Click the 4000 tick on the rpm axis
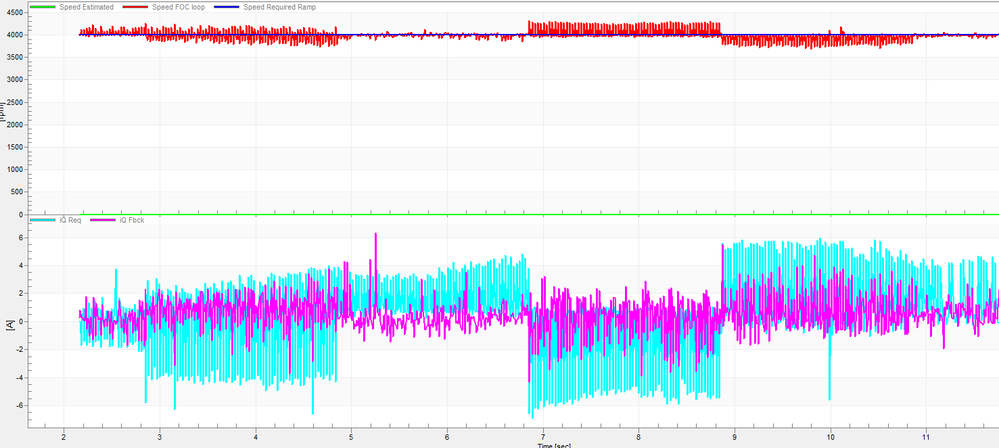 (17, 35)
